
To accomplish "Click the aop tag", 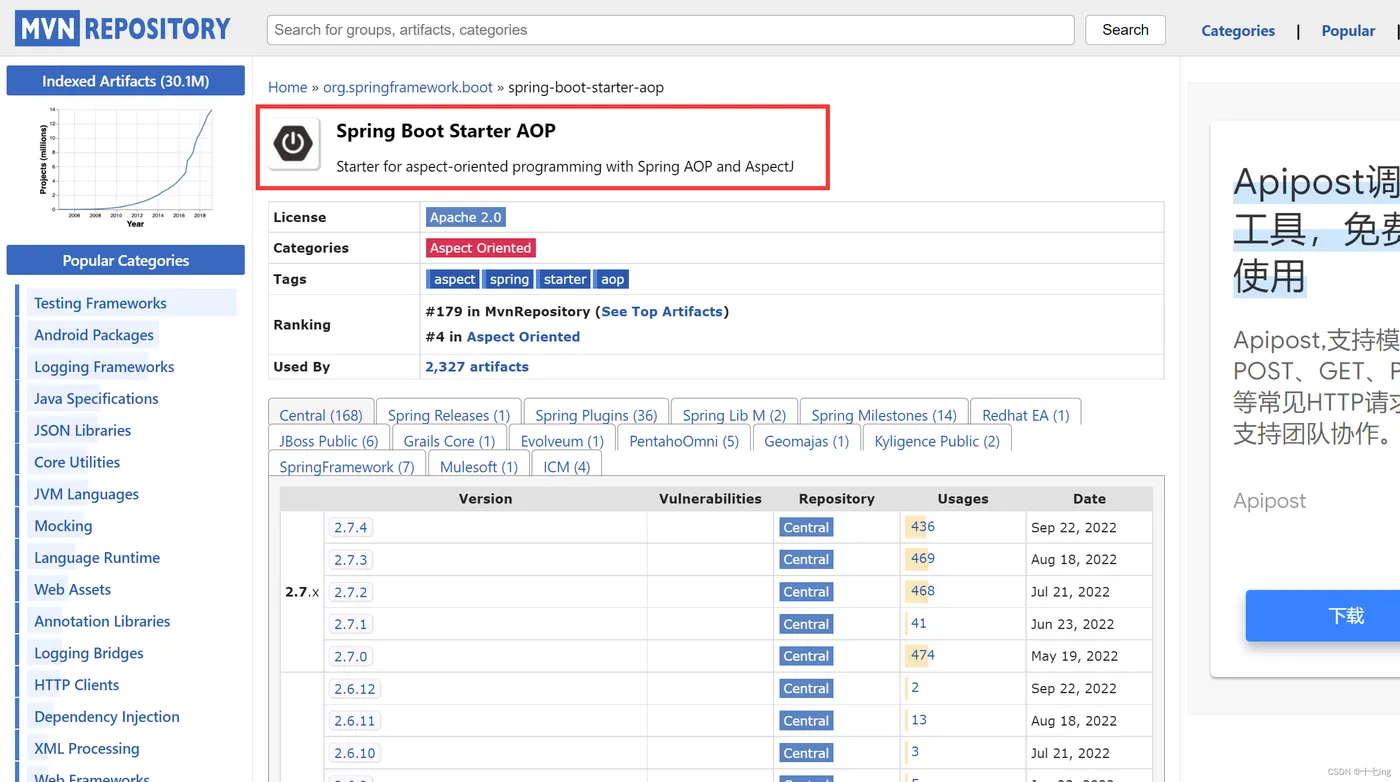I will point(612,279).
